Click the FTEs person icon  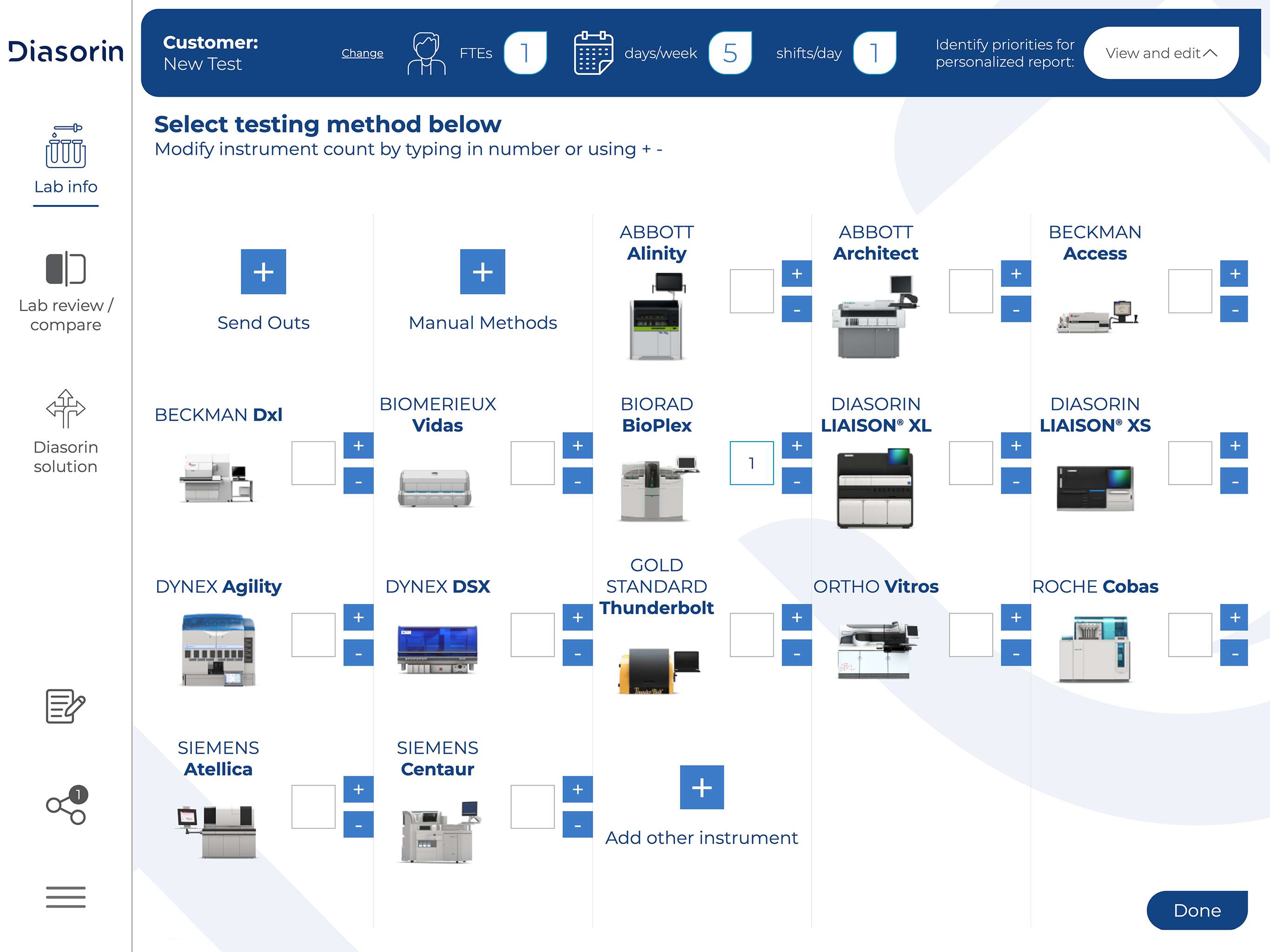(x=426, y=53)
